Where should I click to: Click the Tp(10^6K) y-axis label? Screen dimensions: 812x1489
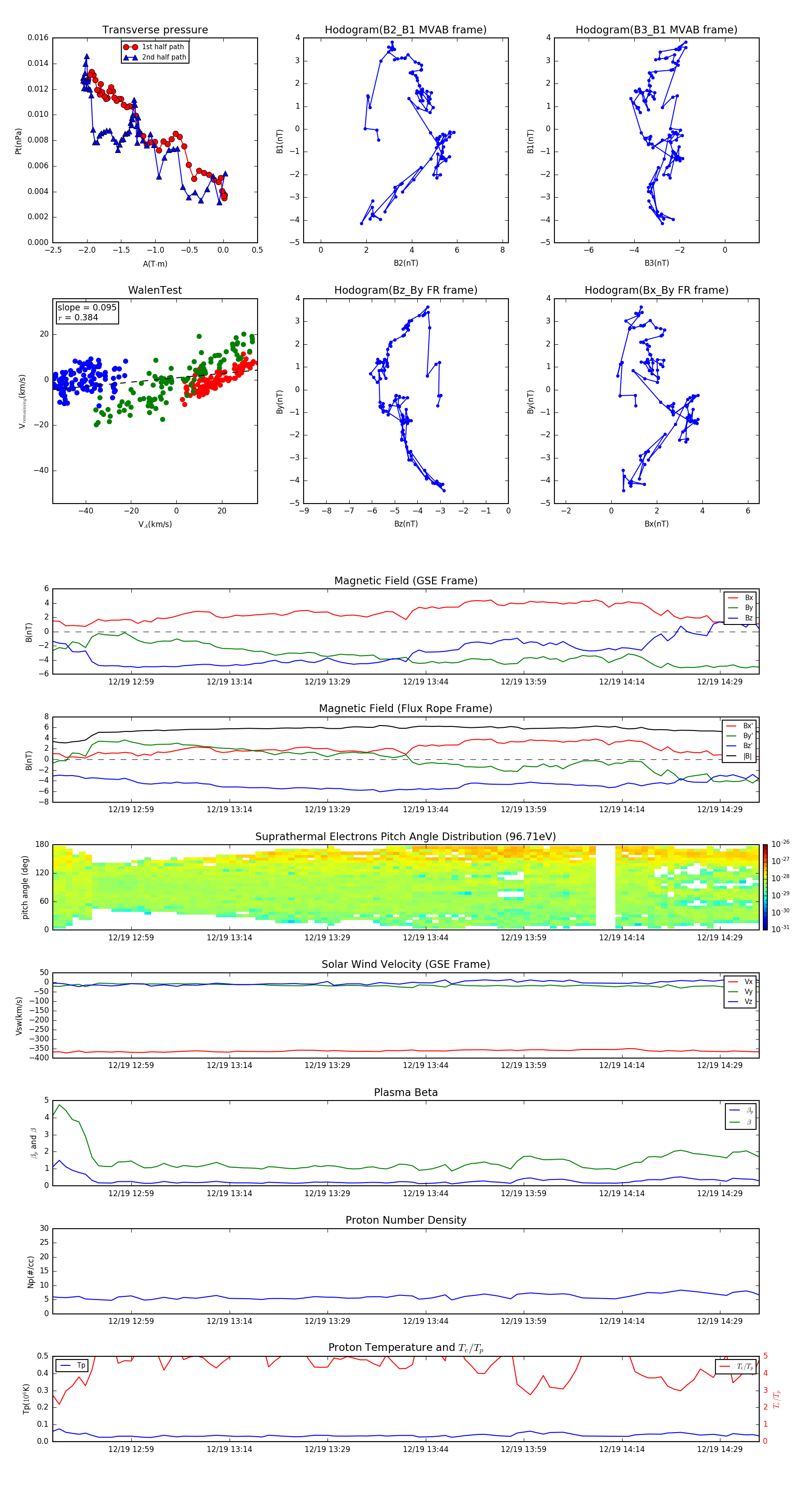coord(26,1399)
